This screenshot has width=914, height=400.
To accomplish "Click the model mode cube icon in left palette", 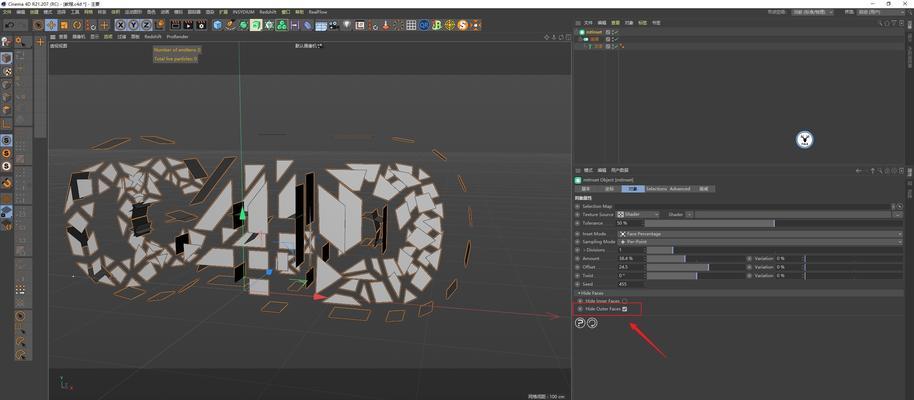I will 6,58.
